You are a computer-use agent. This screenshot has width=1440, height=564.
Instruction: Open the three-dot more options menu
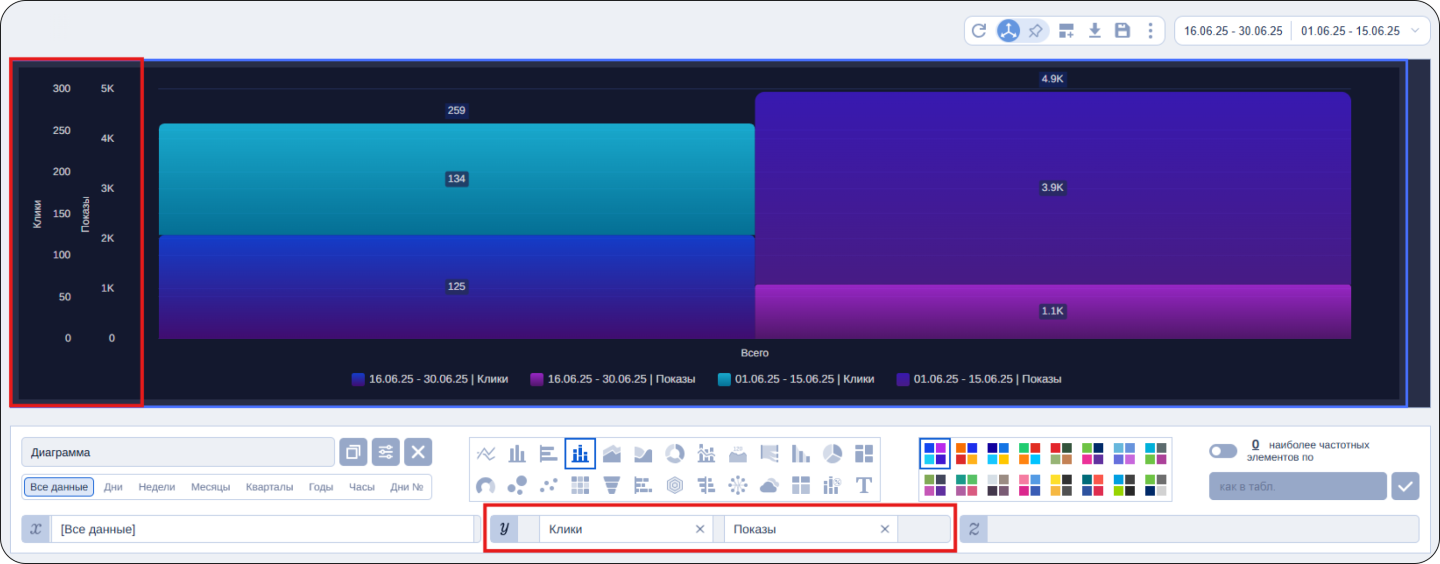point(1150,31)
